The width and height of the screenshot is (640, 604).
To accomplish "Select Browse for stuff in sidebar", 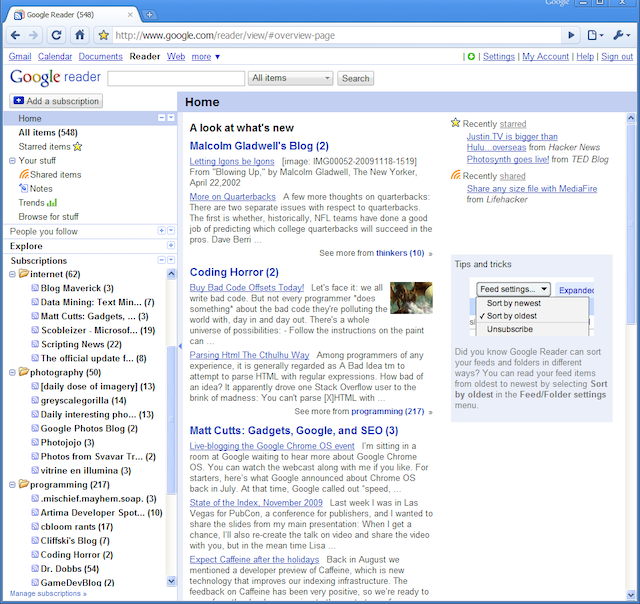I will point(48,217).
